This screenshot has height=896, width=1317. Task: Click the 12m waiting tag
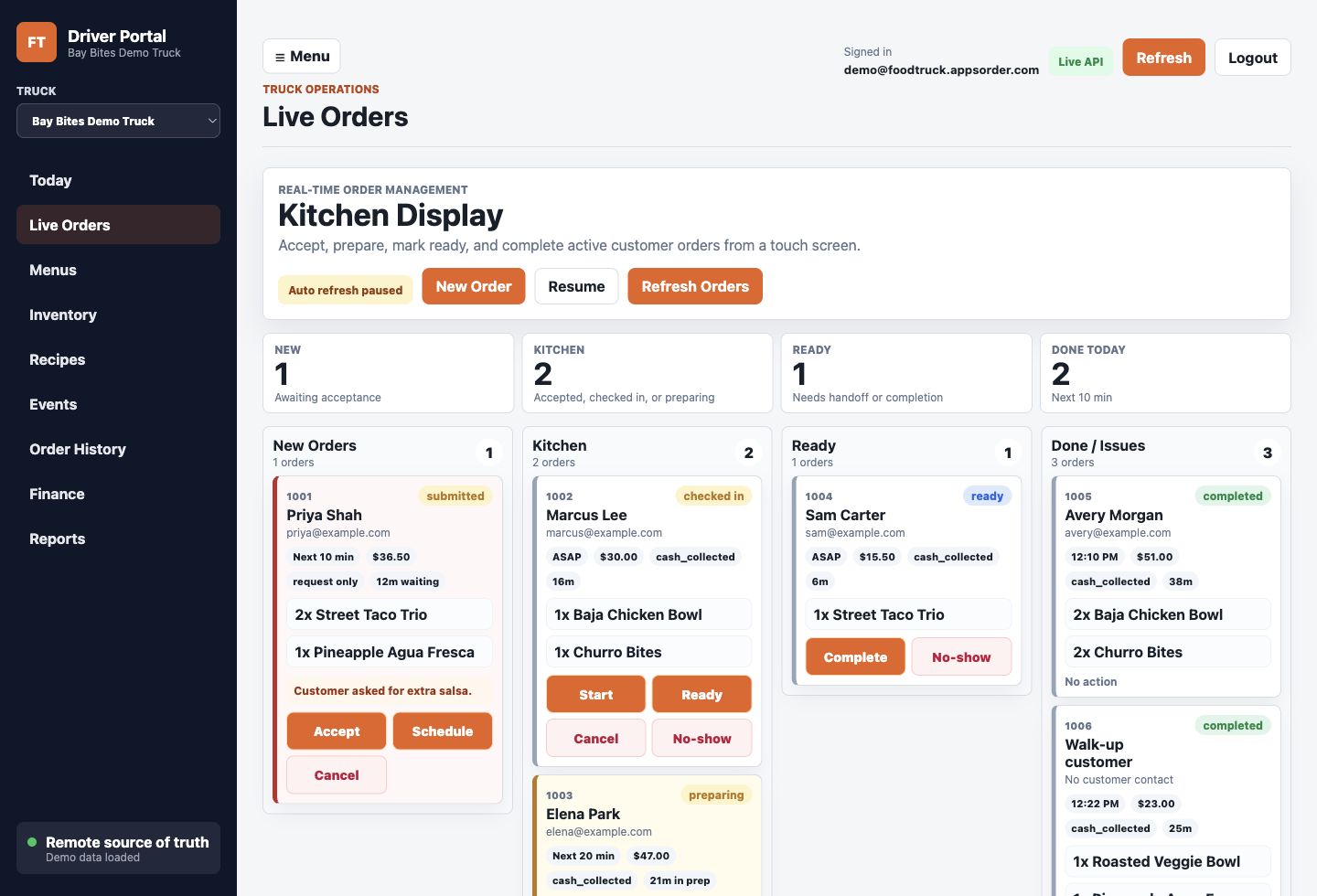(407, 581)
